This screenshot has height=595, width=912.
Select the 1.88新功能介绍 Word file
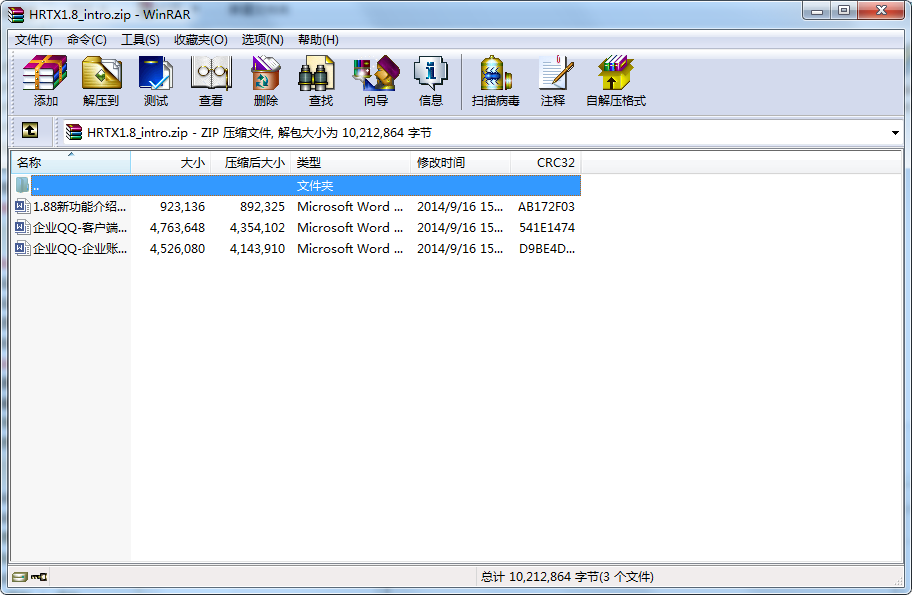click(x=79, y=207)
